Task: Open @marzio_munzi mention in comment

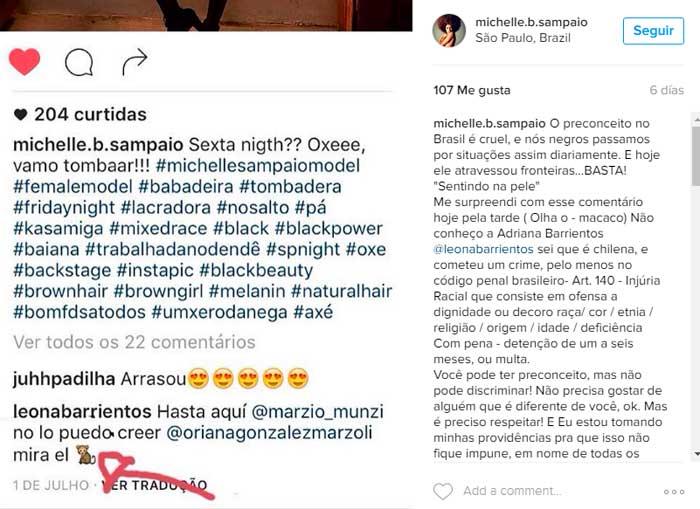Action: coord(317,412)
